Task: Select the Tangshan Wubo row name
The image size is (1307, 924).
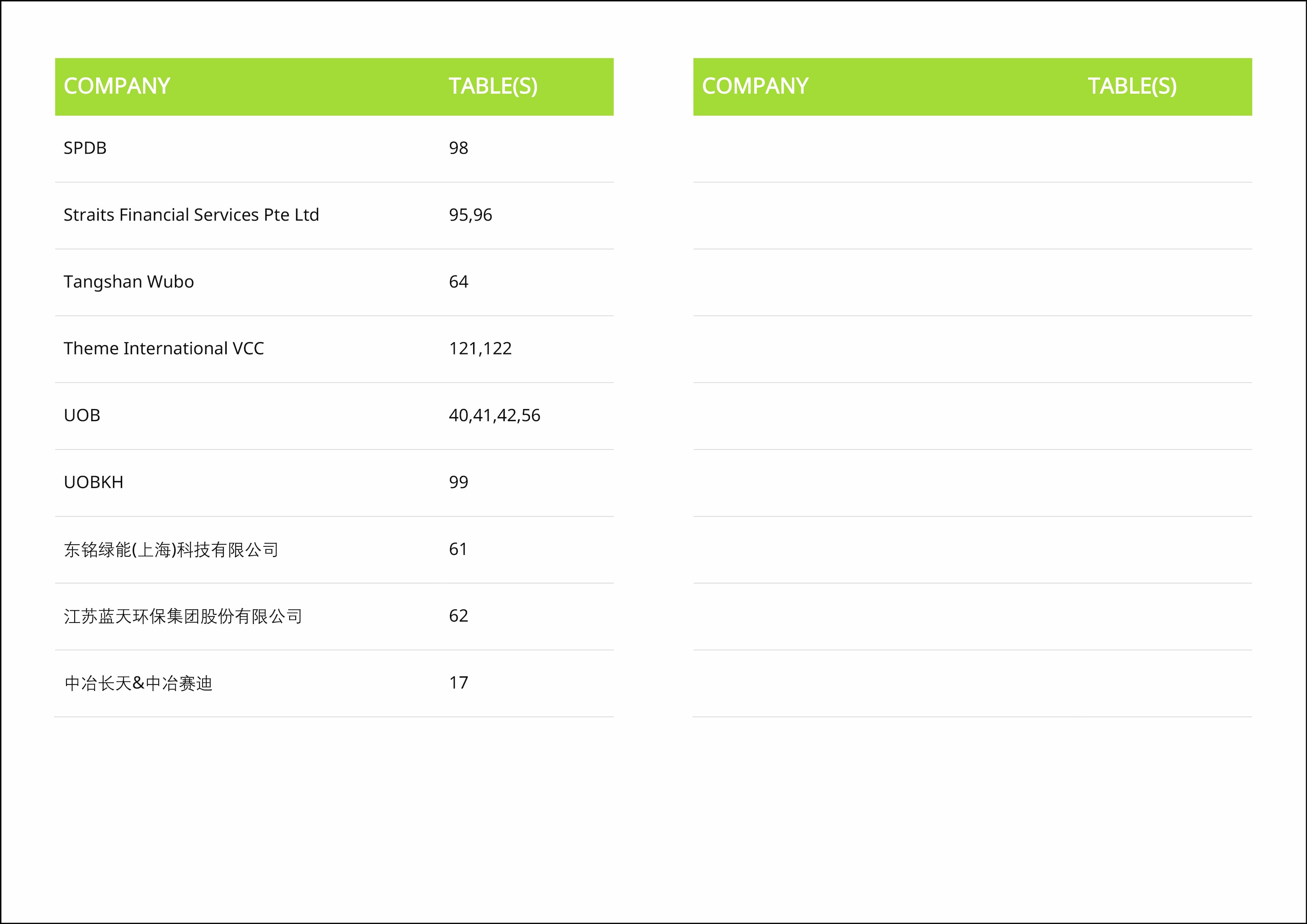Action: 129,282
